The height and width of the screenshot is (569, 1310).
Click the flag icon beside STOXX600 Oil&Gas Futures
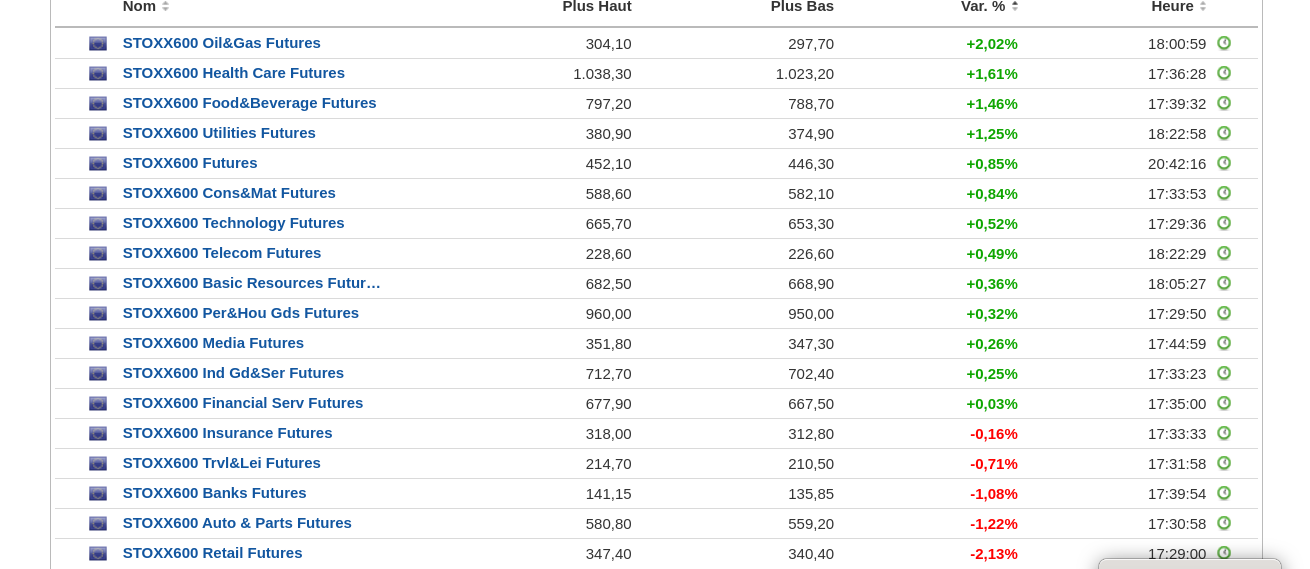pyautogui.click(x=98, y=44)
